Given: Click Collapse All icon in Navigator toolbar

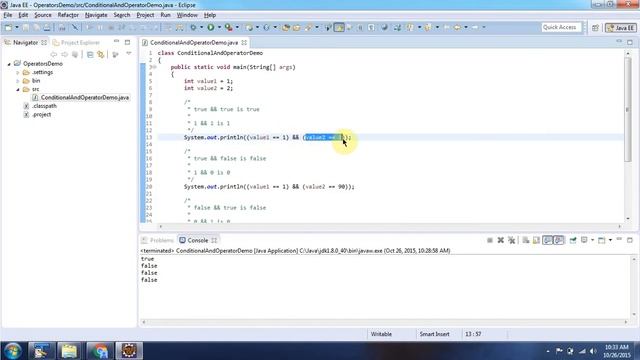Looking at the screenshot, I should [x=90, y=54].
